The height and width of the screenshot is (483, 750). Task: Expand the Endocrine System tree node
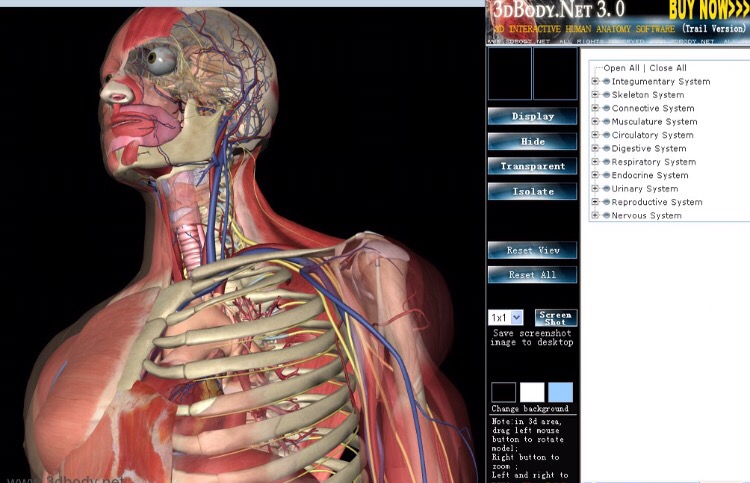point(596,175)
